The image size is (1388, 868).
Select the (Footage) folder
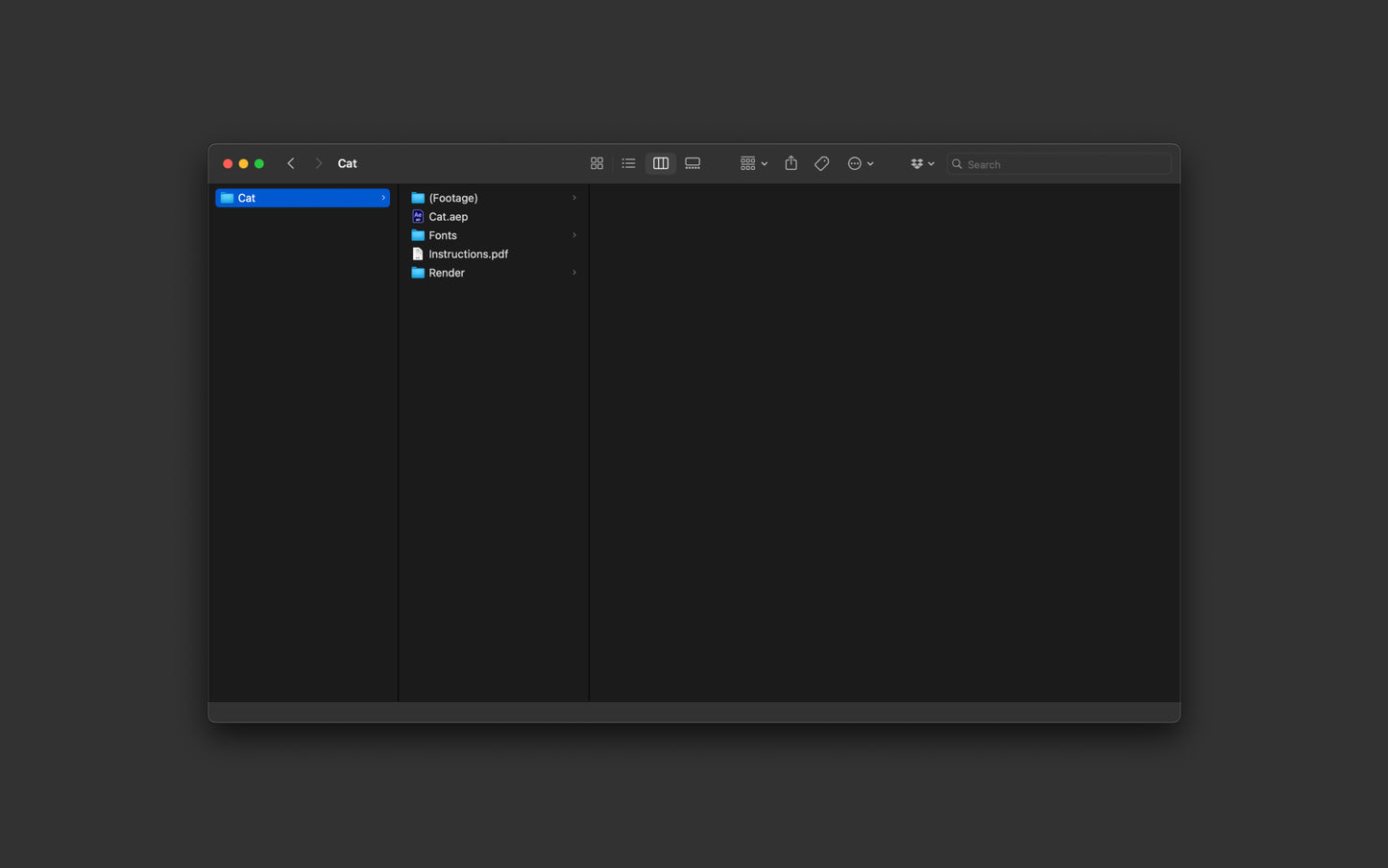pos(494,198)
